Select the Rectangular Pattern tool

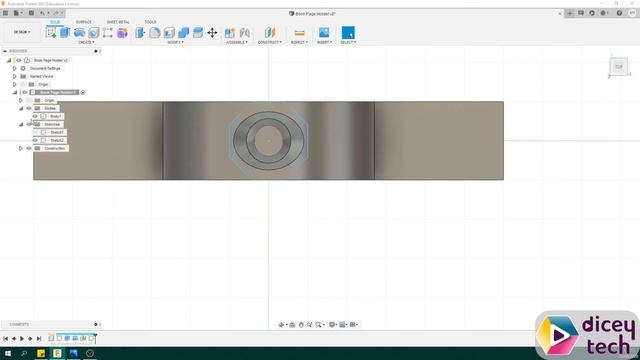pos(108,32)
